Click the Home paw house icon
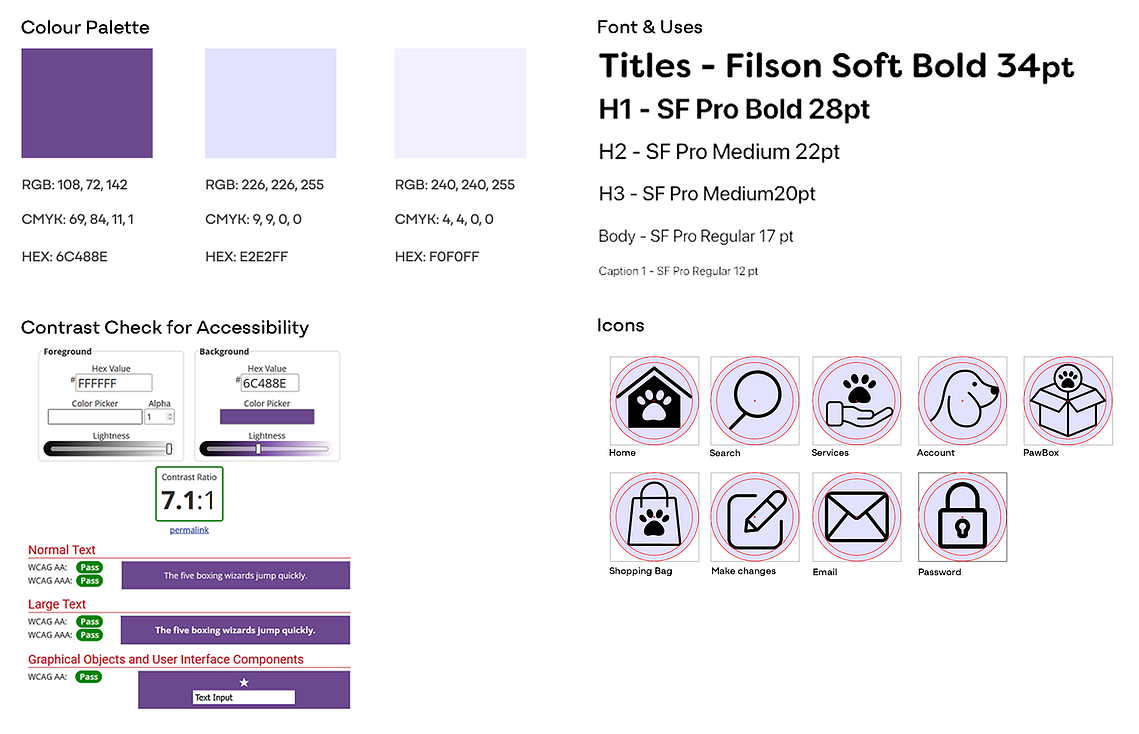The height and width of the screenshot is (734, 1139). click(654, 400)
